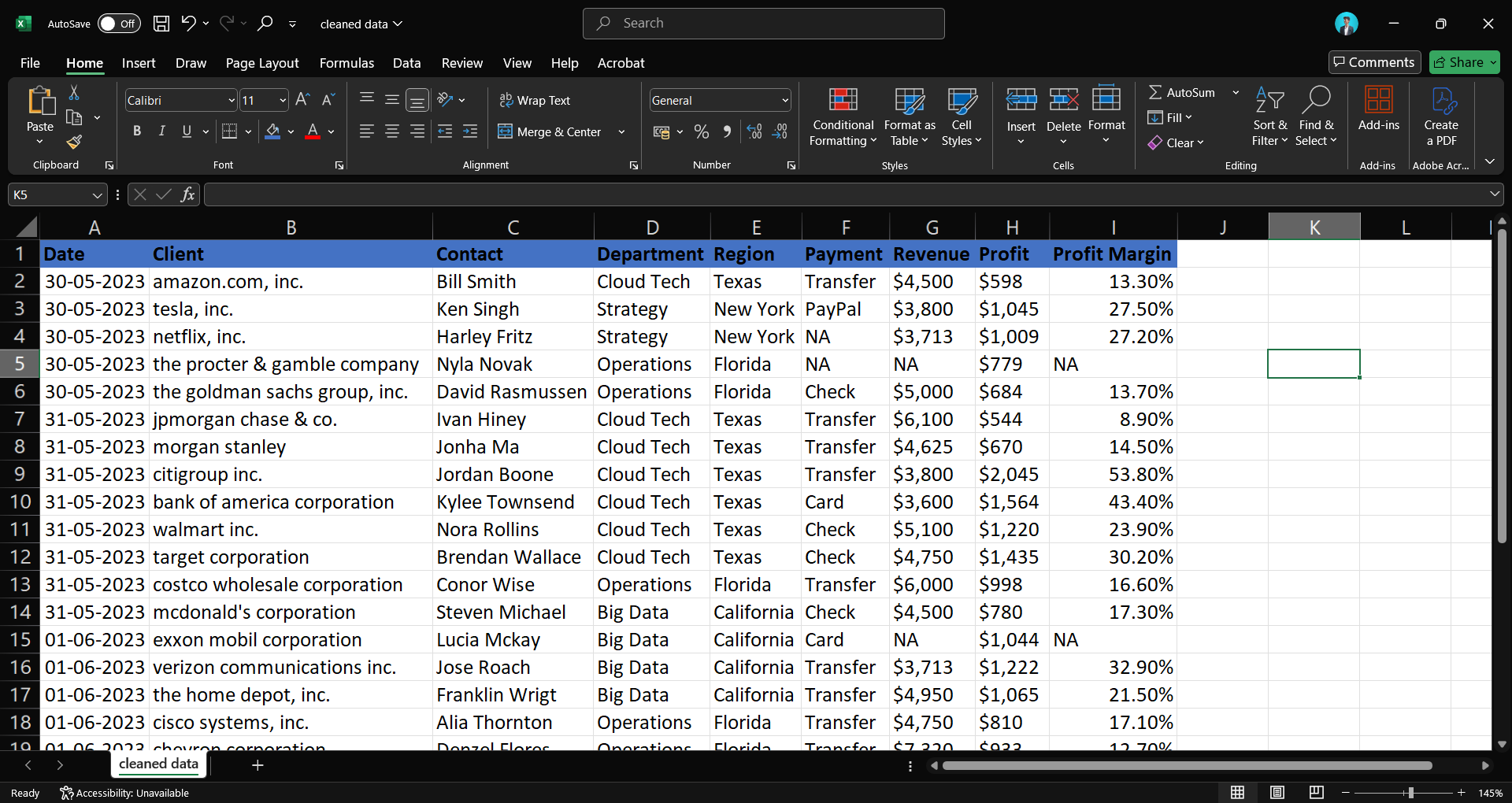Screen dimensions: 1512x803
Task: Click the Center horizontal alignment icon
Action: [391, 131]
